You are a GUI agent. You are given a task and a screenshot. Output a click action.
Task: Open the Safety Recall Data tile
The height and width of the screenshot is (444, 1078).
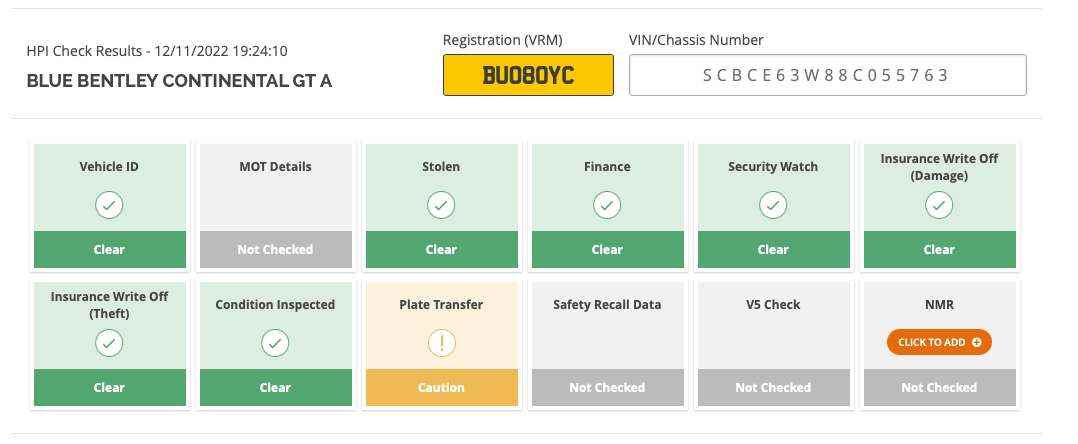coord(607,344)
